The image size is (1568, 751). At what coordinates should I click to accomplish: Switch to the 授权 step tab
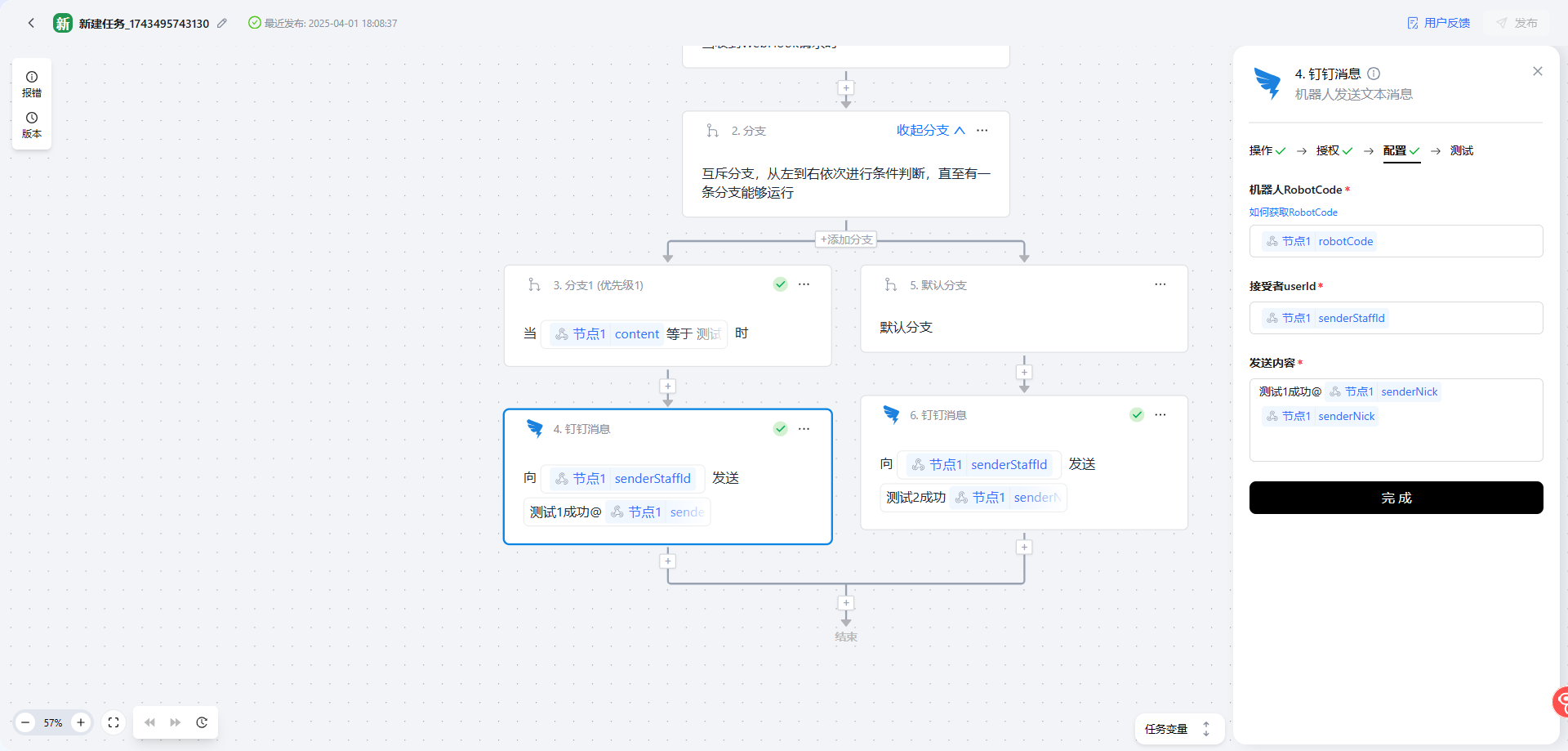(1334, 150)
